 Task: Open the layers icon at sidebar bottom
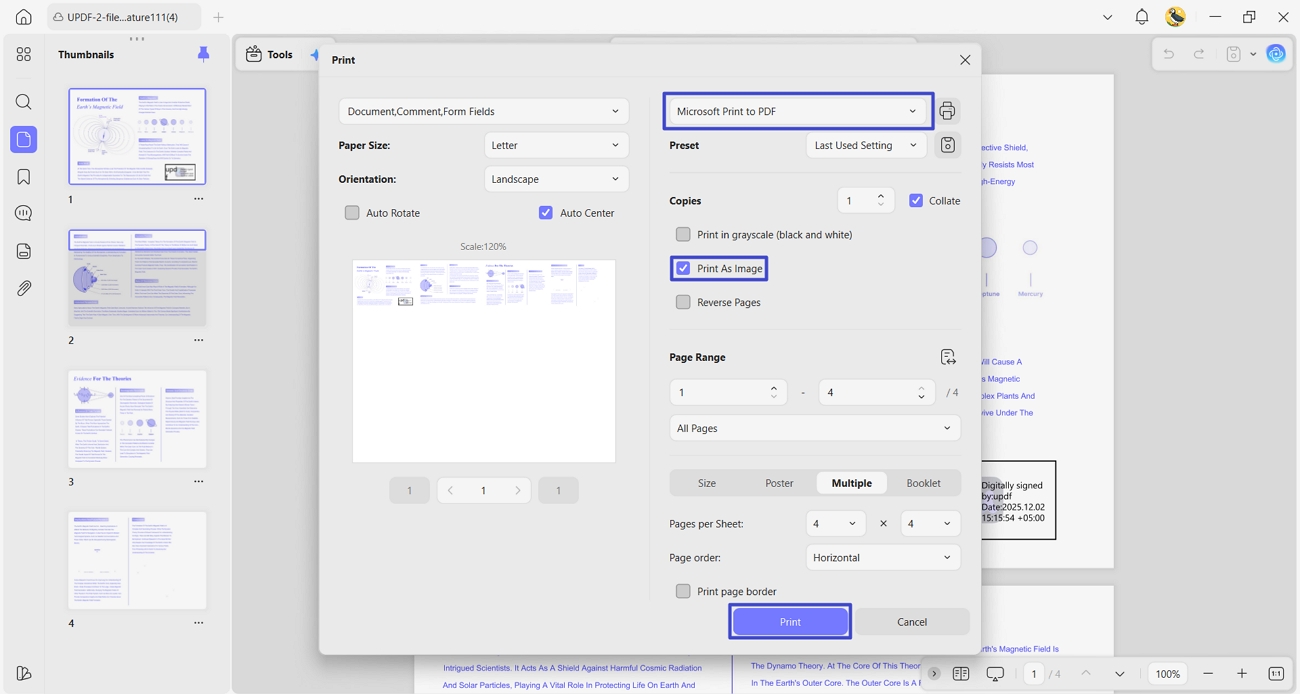(x=24, y=673)
